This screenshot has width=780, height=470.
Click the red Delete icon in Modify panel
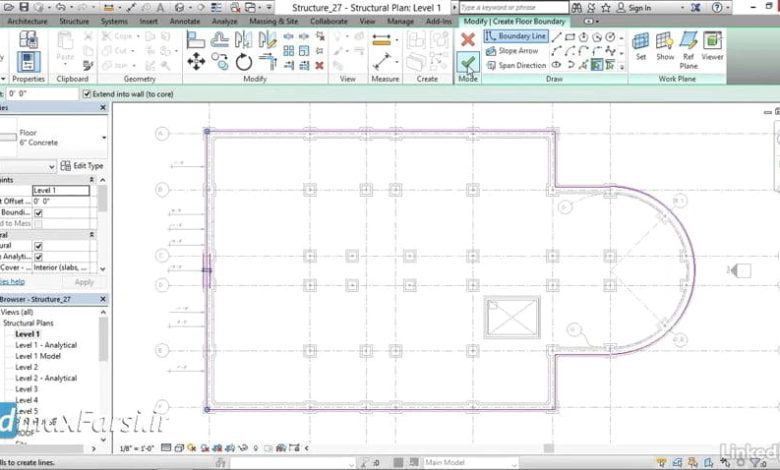[319, 65]
